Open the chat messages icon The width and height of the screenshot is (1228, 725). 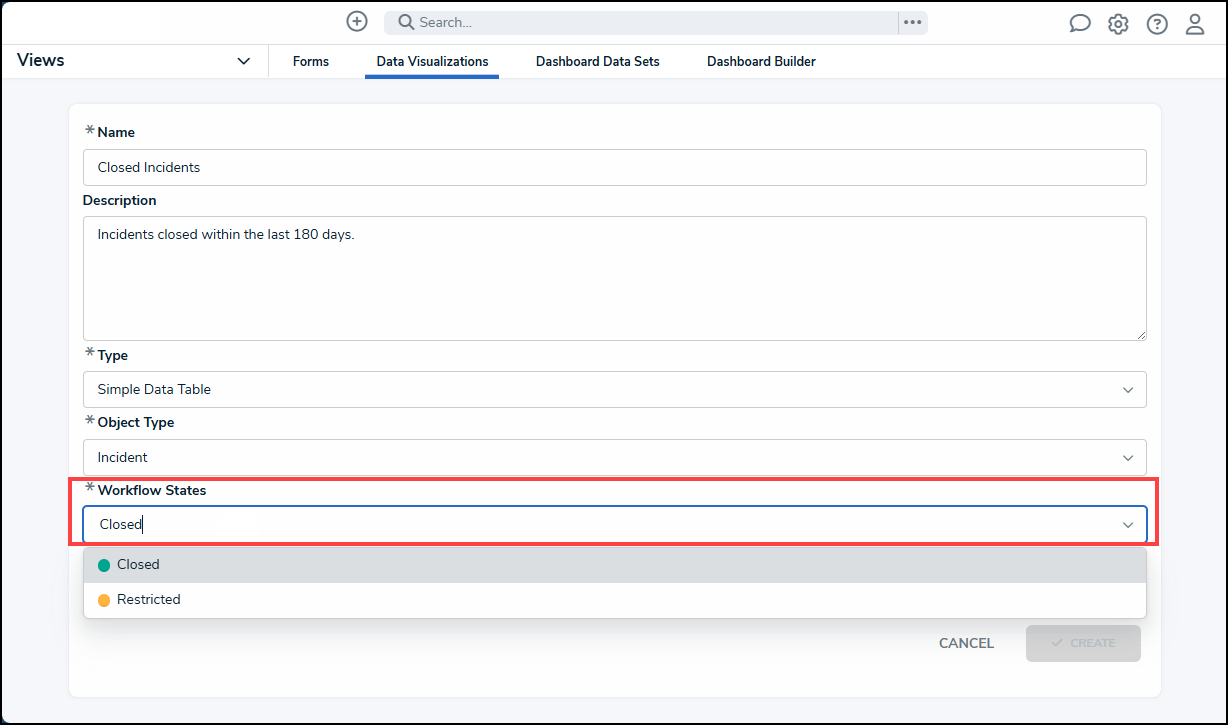1080,23
